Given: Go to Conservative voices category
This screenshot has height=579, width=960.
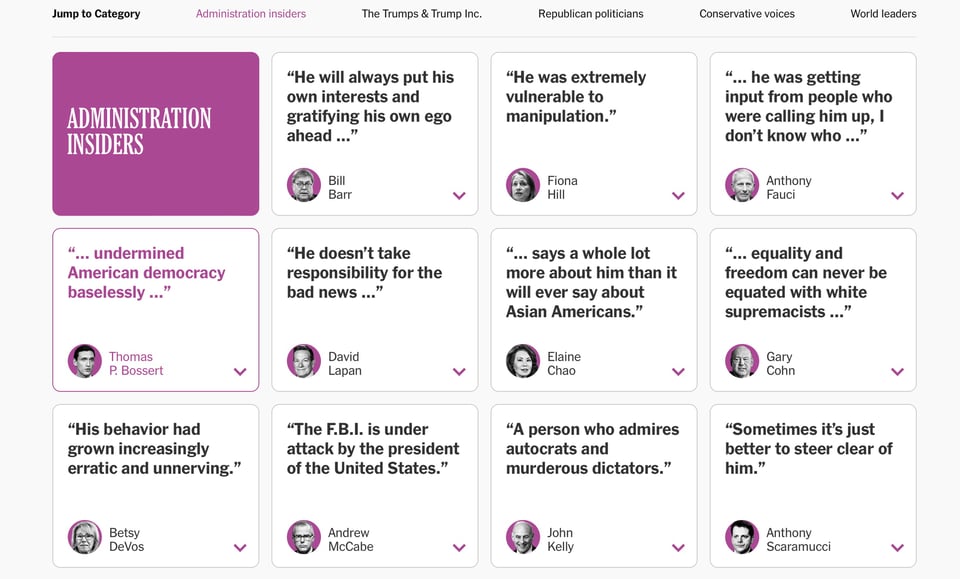Looking at the screenshot, I should click(747, 14).
